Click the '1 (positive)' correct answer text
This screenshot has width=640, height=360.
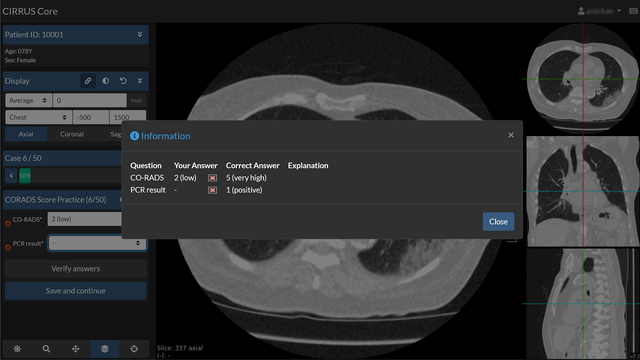[x=244, y=190]
